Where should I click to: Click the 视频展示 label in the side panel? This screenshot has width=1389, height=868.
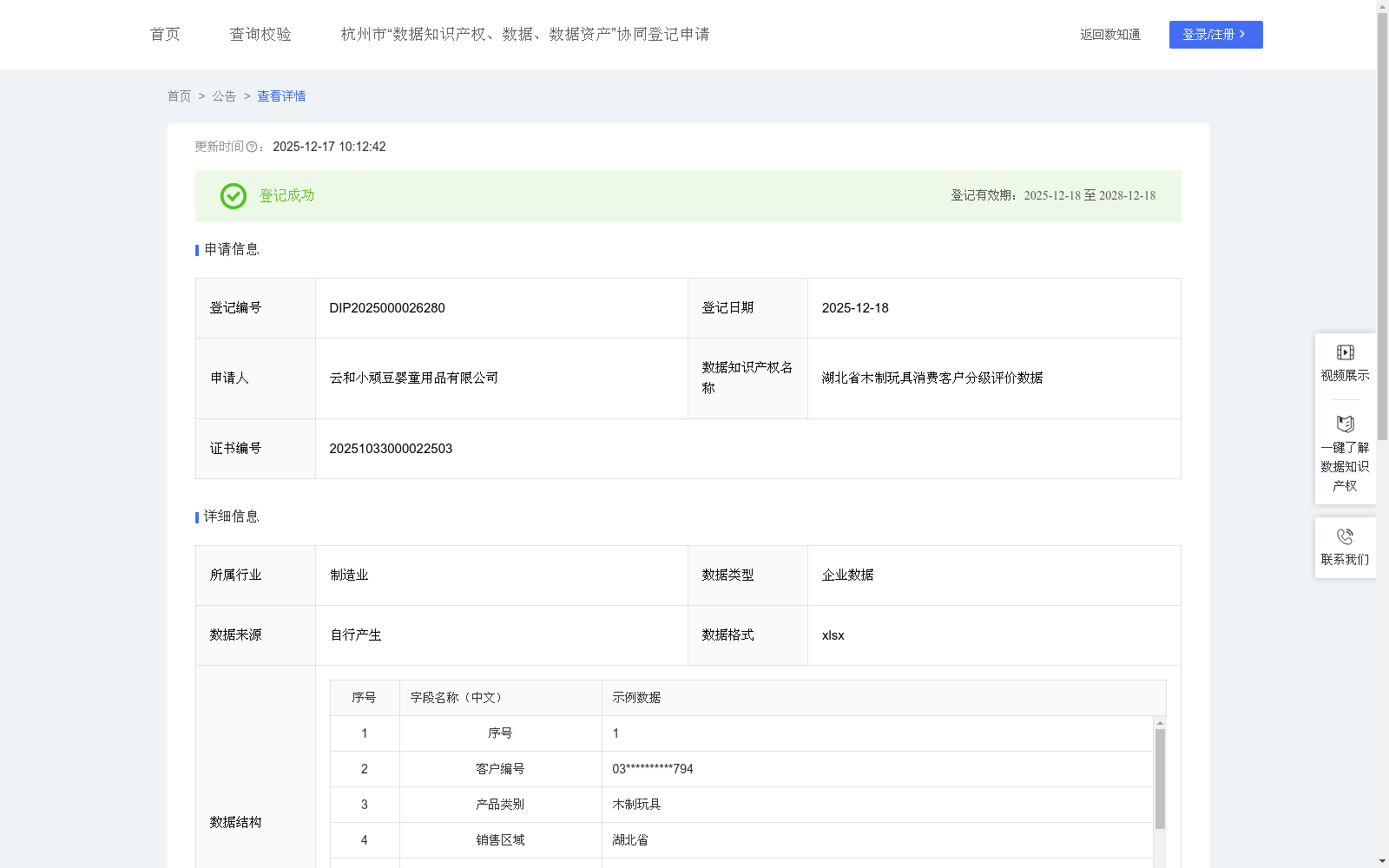point(1345,376)
